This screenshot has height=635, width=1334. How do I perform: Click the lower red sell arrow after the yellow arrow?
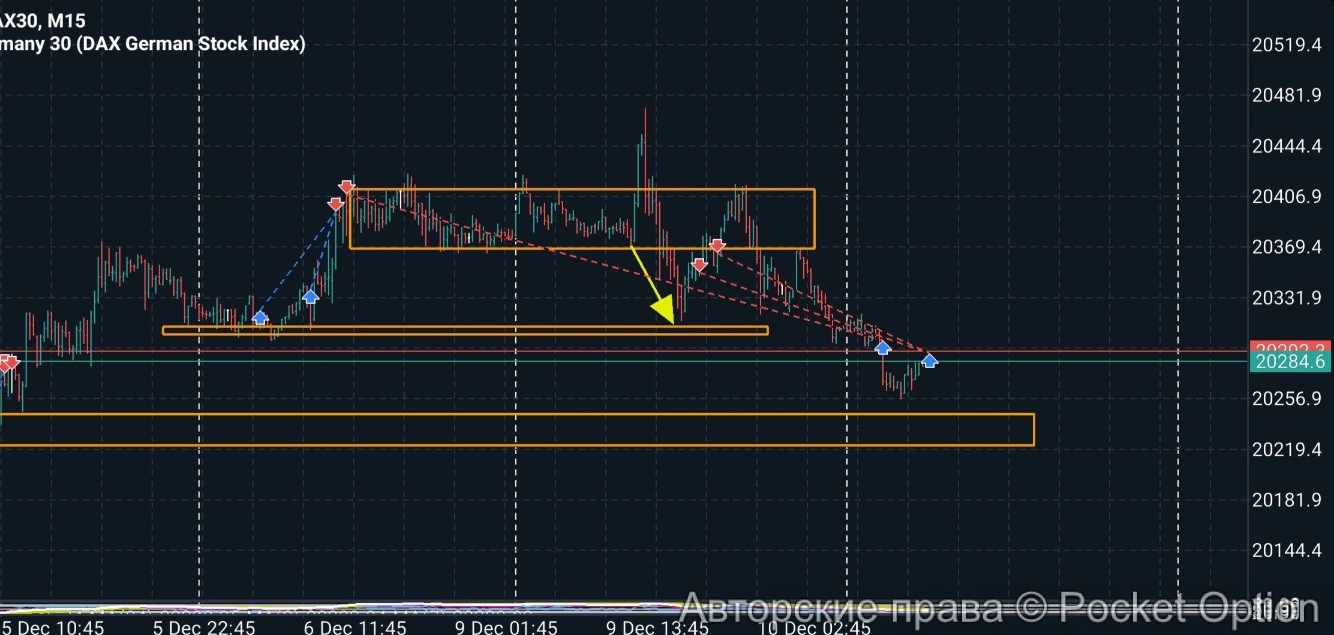tap(700, 265)
